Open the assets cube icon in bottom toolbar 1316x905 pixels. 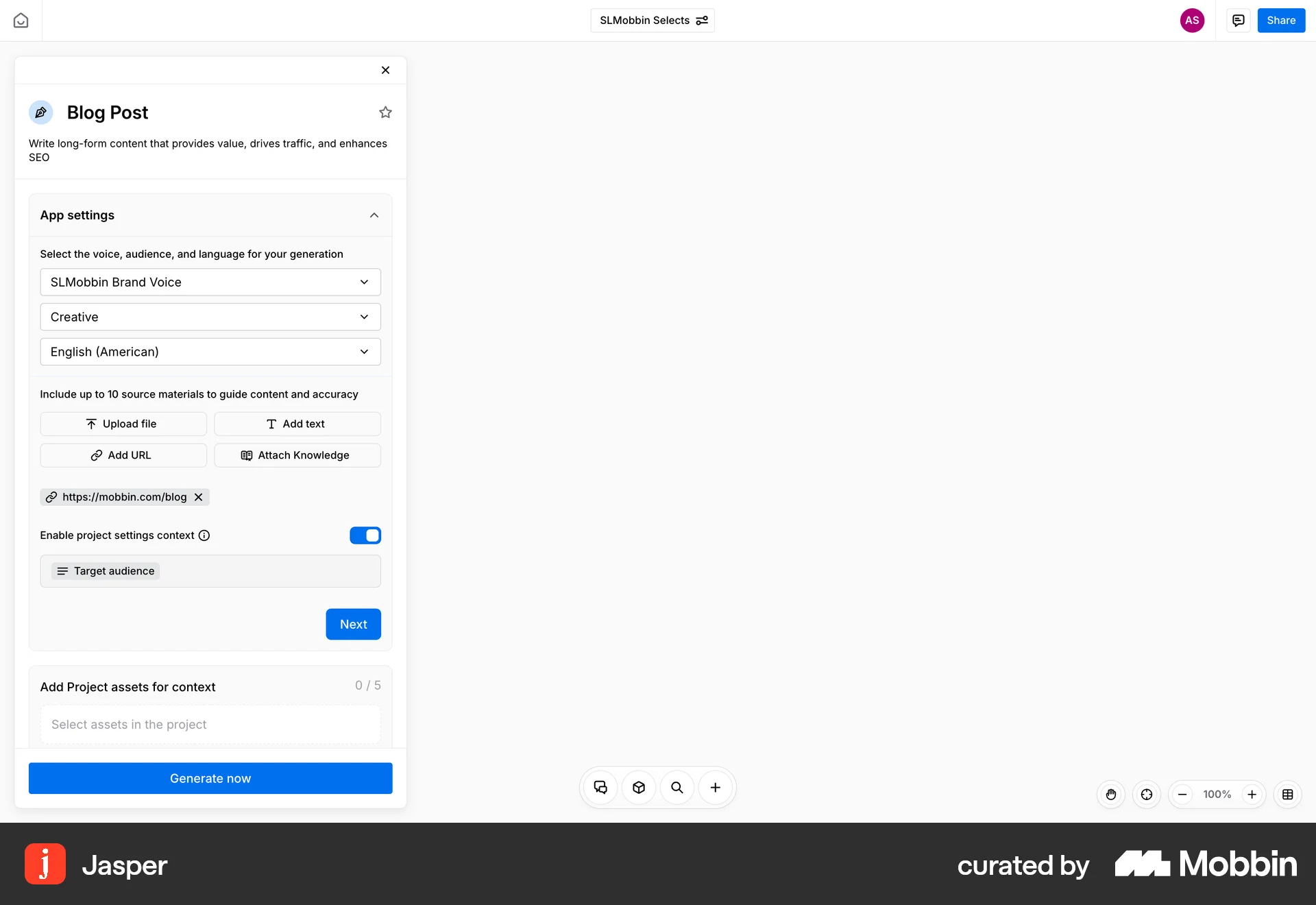point(638,787)
